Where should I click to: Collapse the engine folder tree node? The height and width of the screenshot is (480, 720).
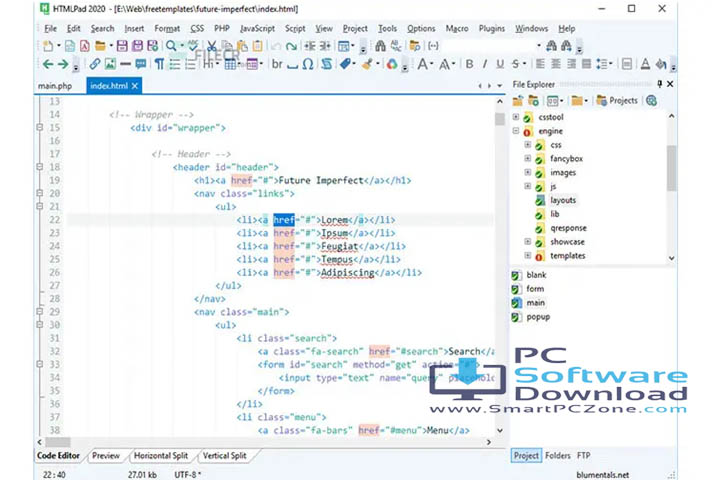(x=516, y=131)
